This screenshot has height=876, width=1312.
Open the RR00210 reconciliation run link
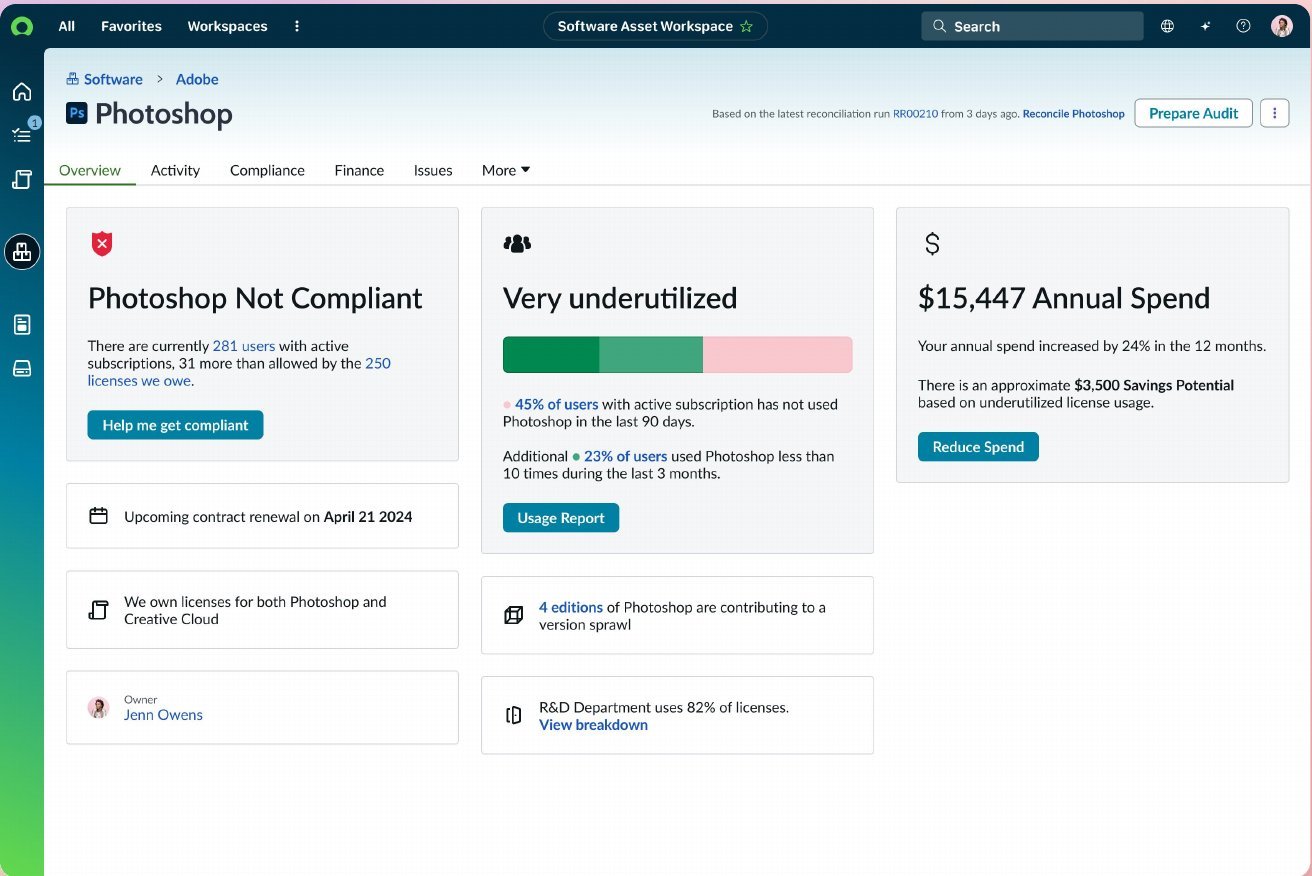click(915, 114)
